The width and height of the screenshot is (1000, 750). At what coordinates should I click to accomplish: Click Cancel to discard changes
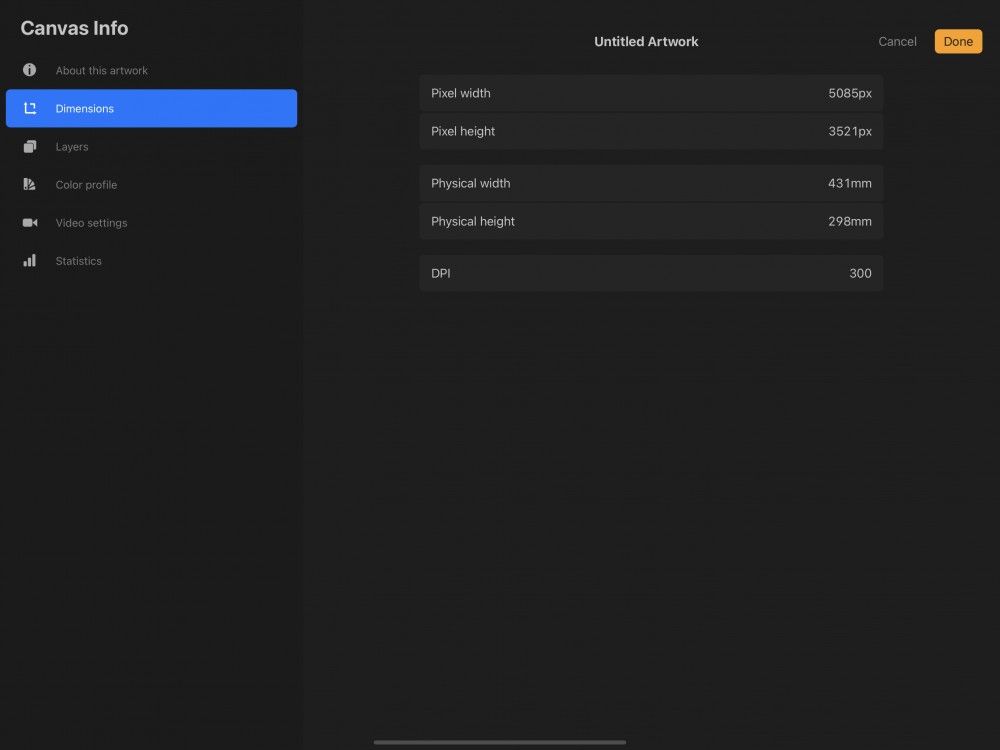896,41
